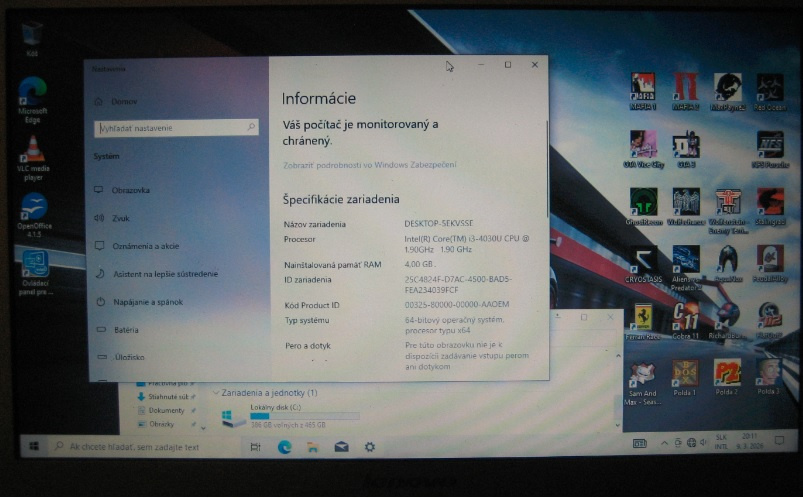Image resolution: width=803 pixels, height=498 pixels.
Task: Click the taskbar search box
Action: point(145,447)
